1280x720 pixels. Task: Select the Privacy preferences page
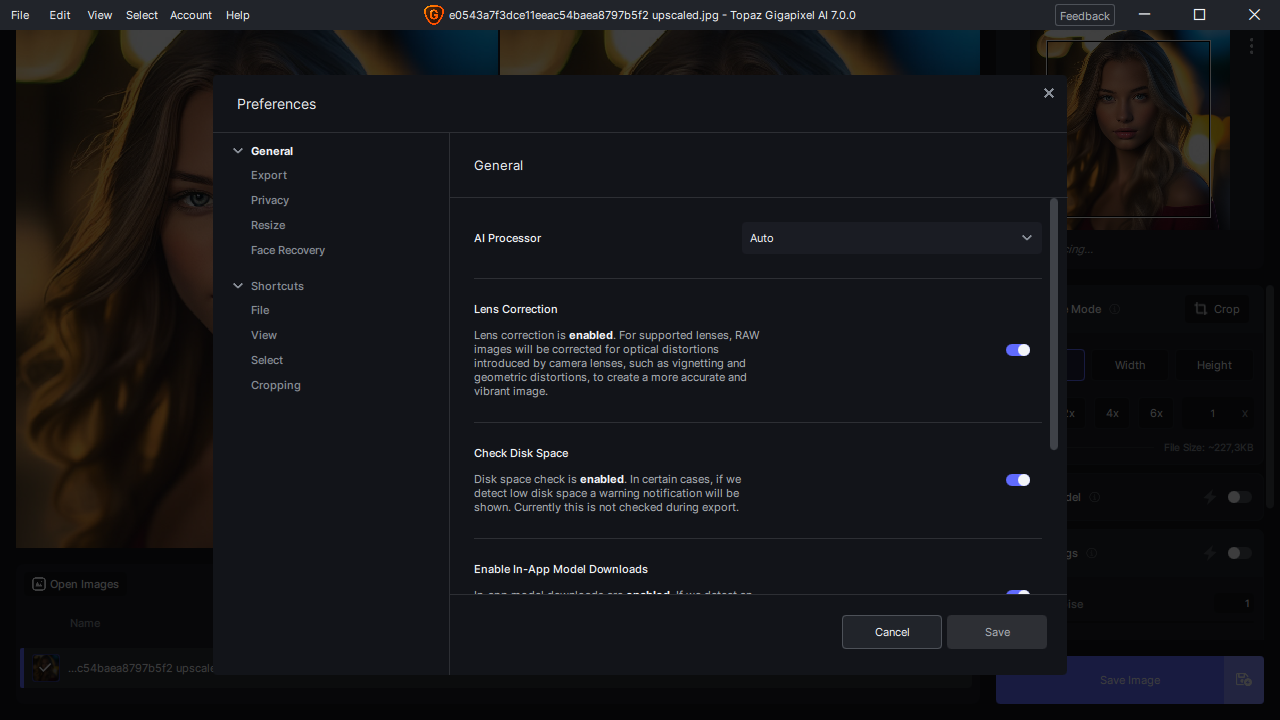[270, 200]
